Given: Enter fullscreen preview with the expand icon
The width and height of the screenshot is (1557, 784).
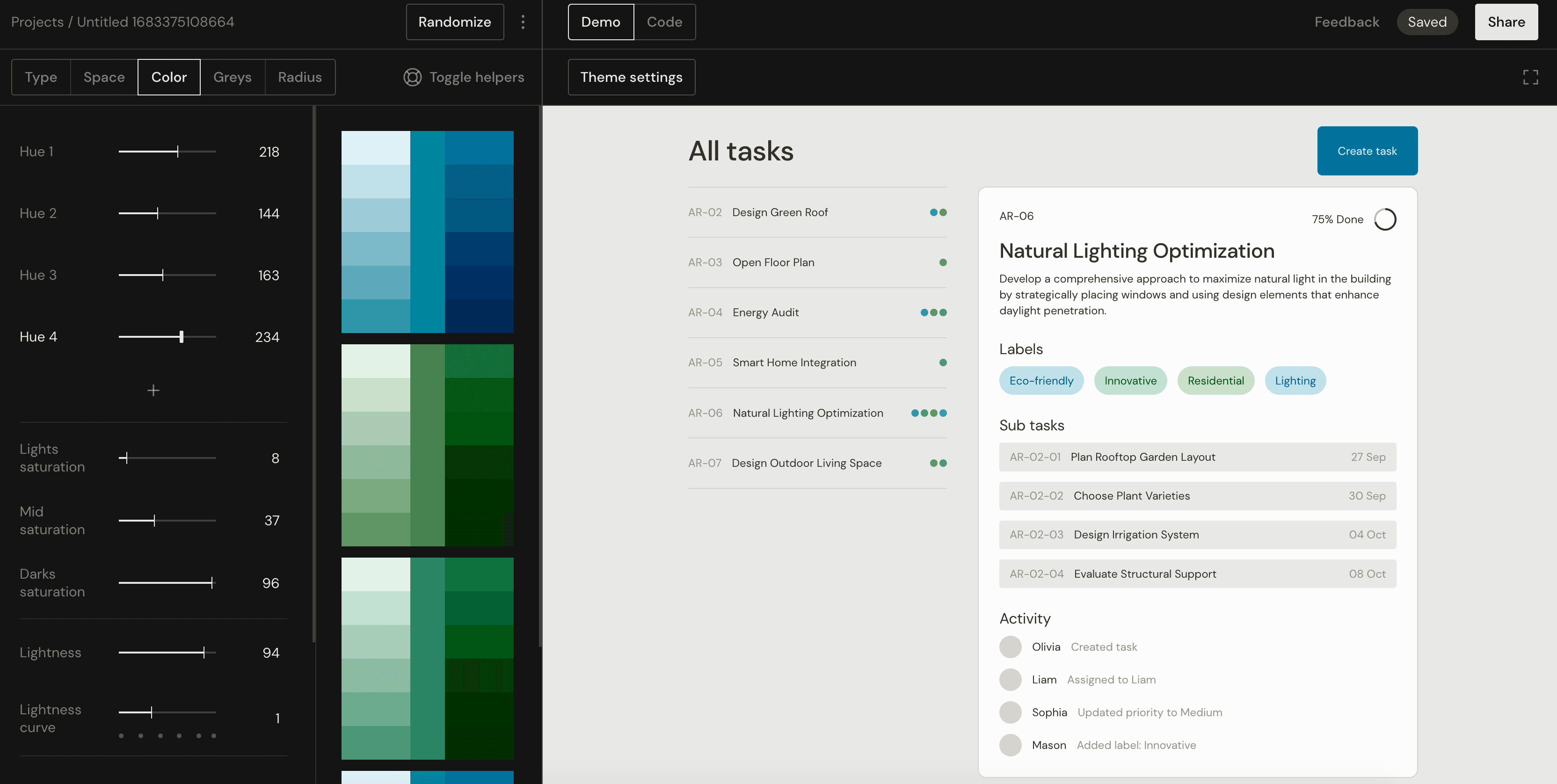Looking at the screenshot, I should pyautogui.click(x=1530, y=77).
